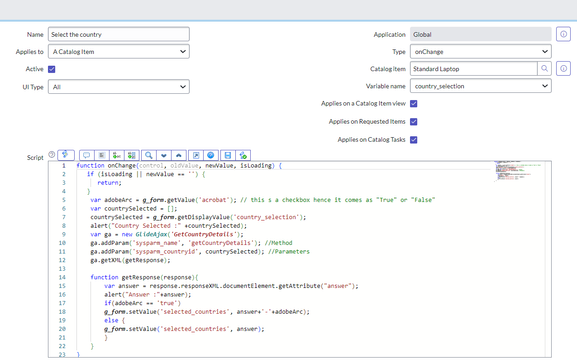Click the info icon beside Catalog item field
Image resolution: width=577 pixels, height=364 pixels.
tap(563, 68)
